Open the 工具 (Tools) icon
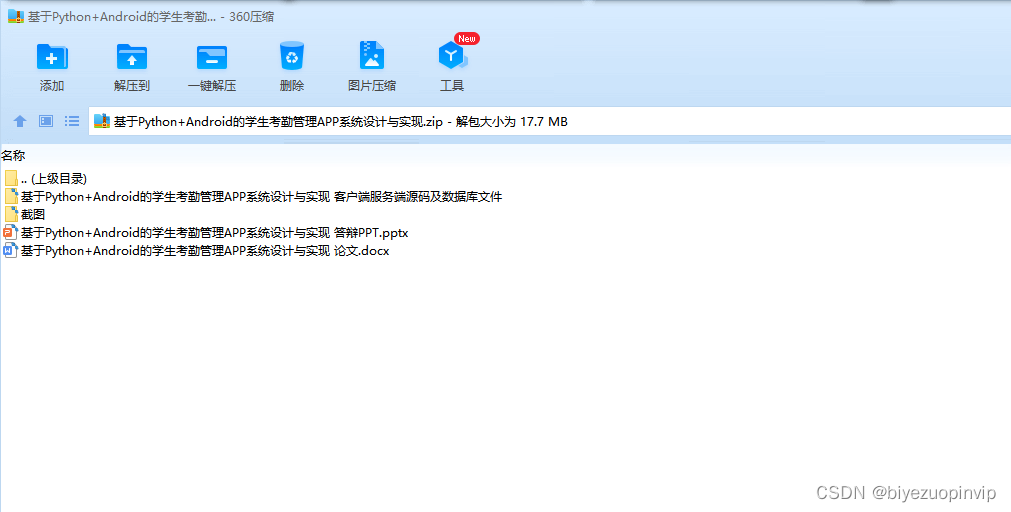1011x512 pixels. (453, 56)
